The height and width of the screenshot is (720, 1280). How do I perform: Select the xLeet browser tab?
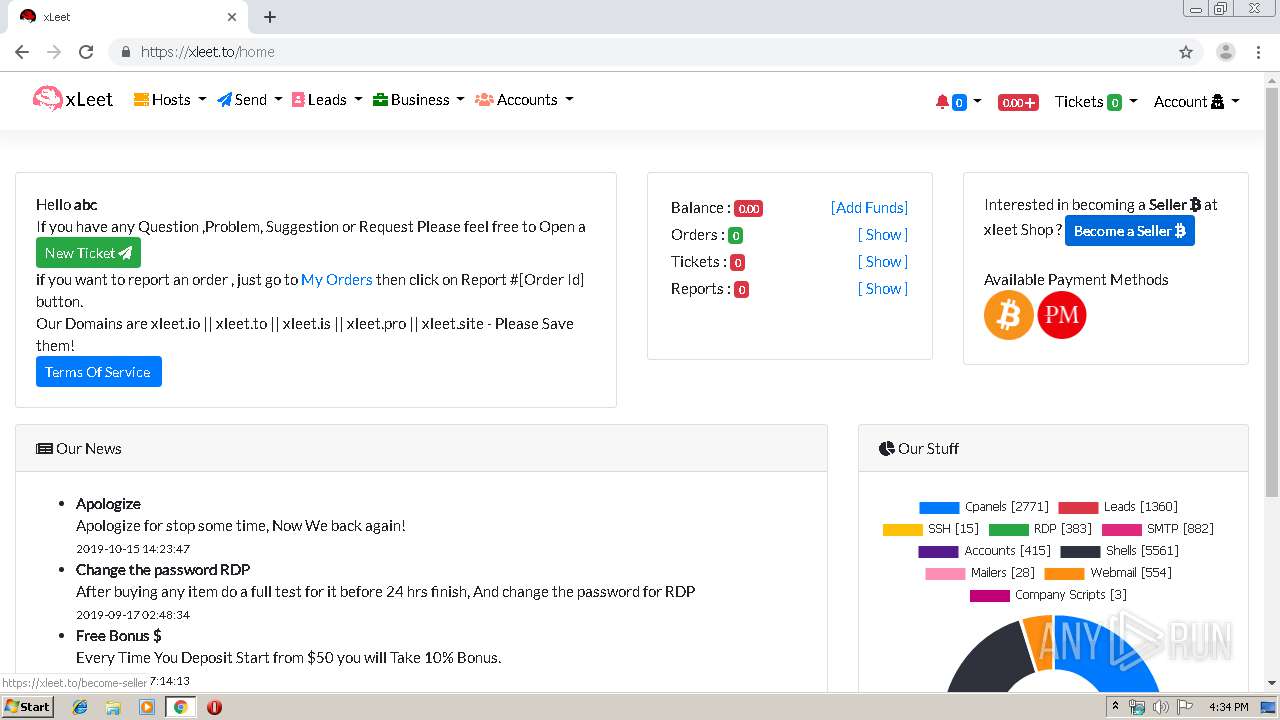coord(127,17)
